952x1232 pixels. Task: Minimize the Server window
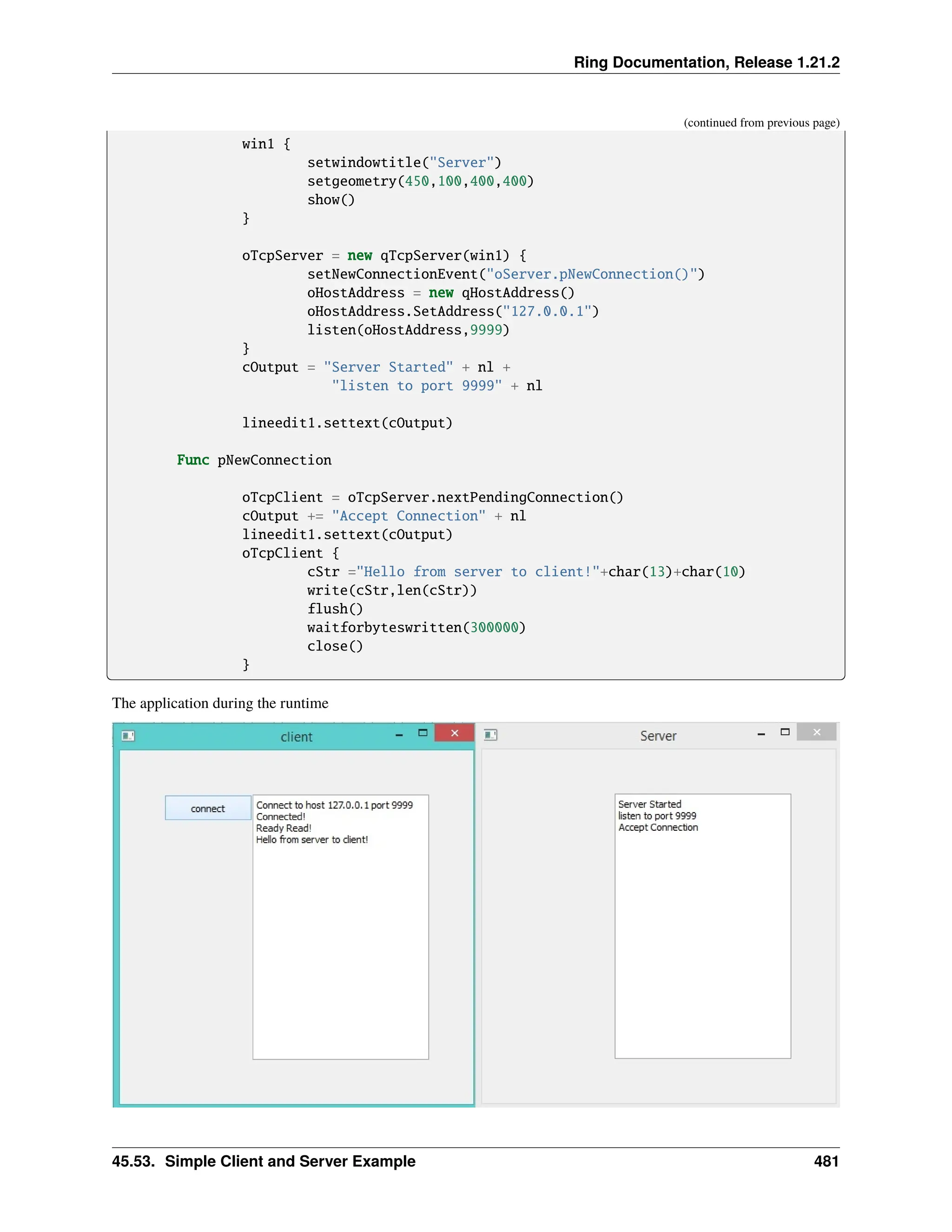(761, 734)
